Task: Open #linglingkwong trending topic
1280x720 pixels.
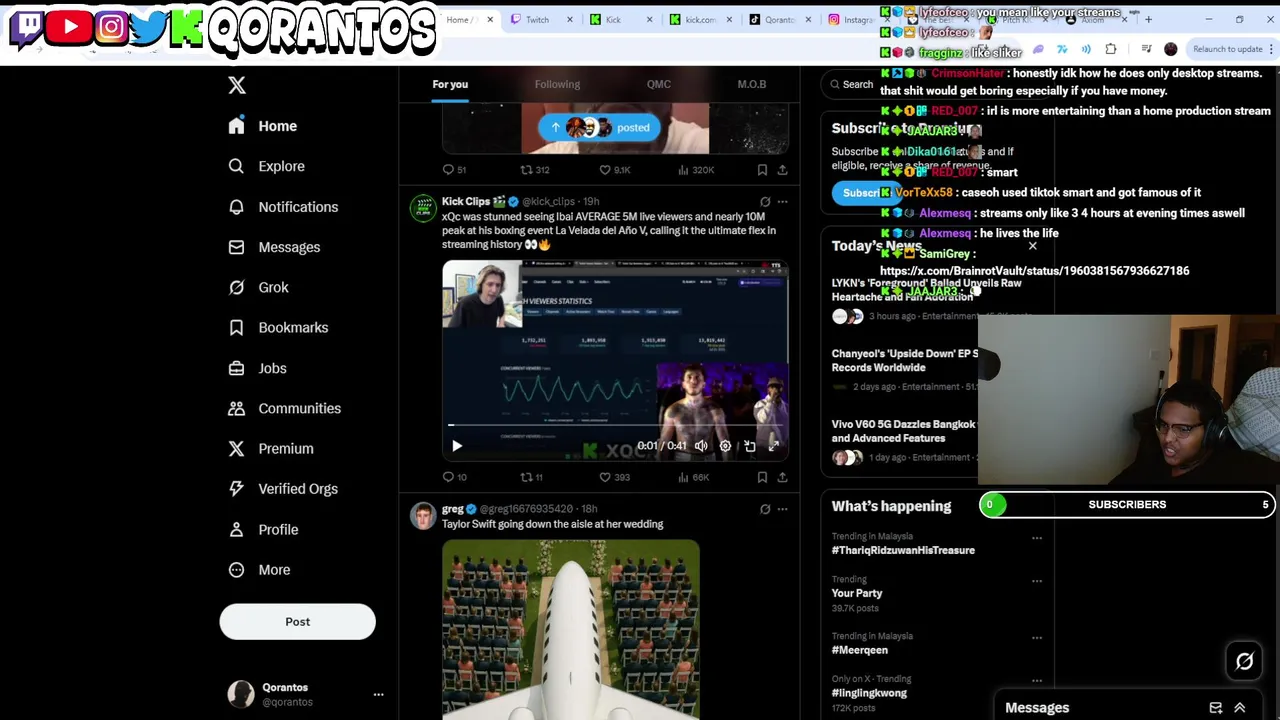Action: (869, 693)
